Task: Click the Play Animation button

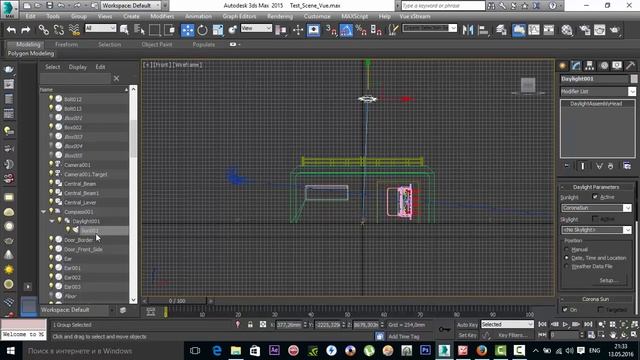Action: pos(565,324)
